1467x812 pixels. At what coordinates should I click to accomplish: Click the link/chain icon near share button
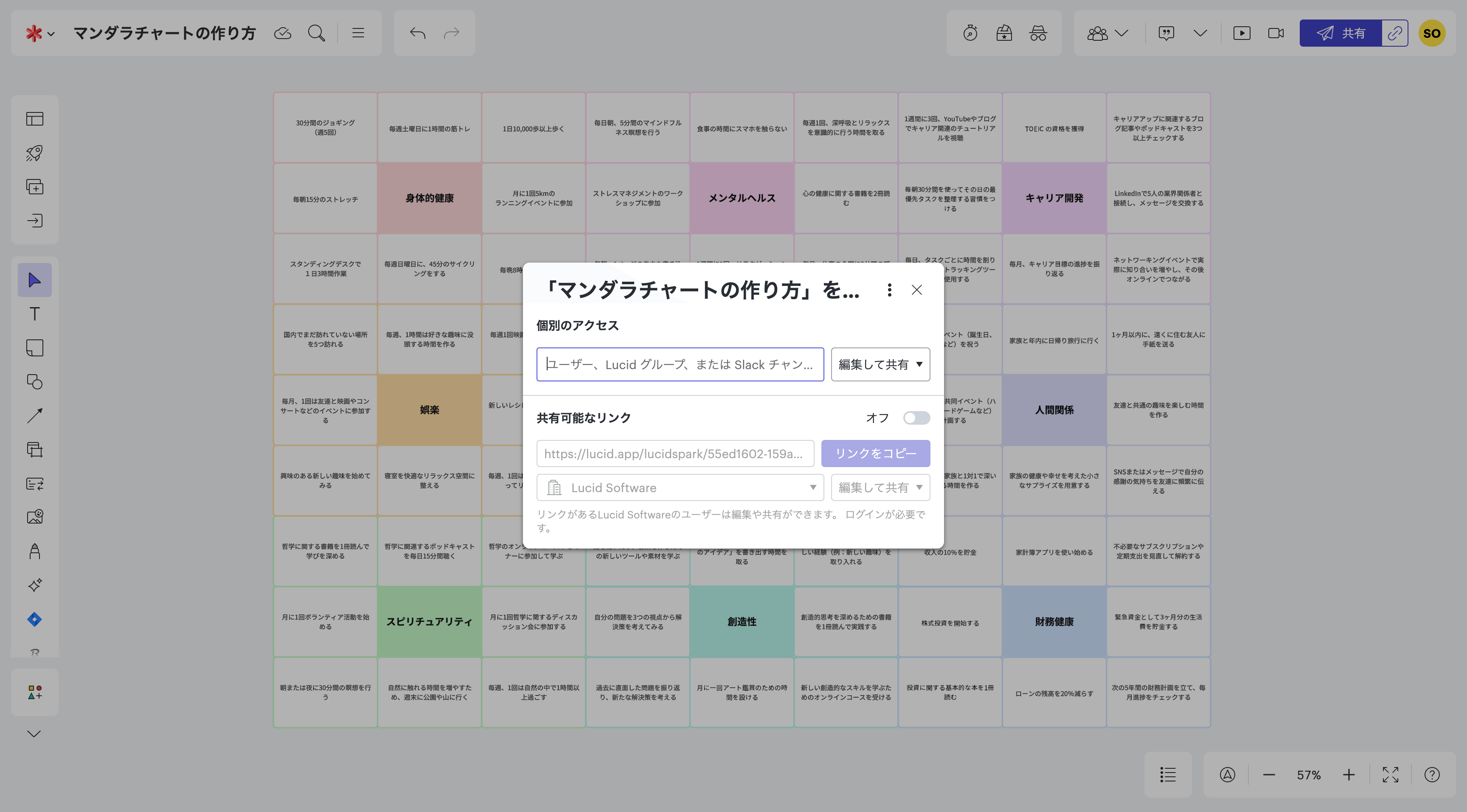(x=1394, y=32)
